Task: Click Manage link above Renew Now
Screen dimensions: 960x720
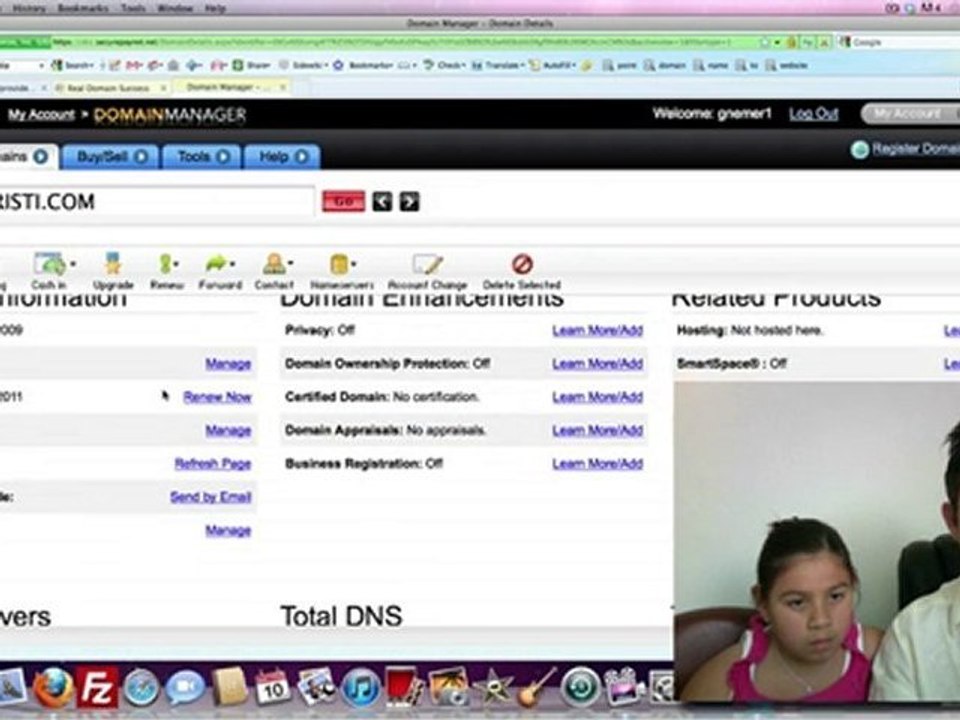Action: tap(228, 364)
